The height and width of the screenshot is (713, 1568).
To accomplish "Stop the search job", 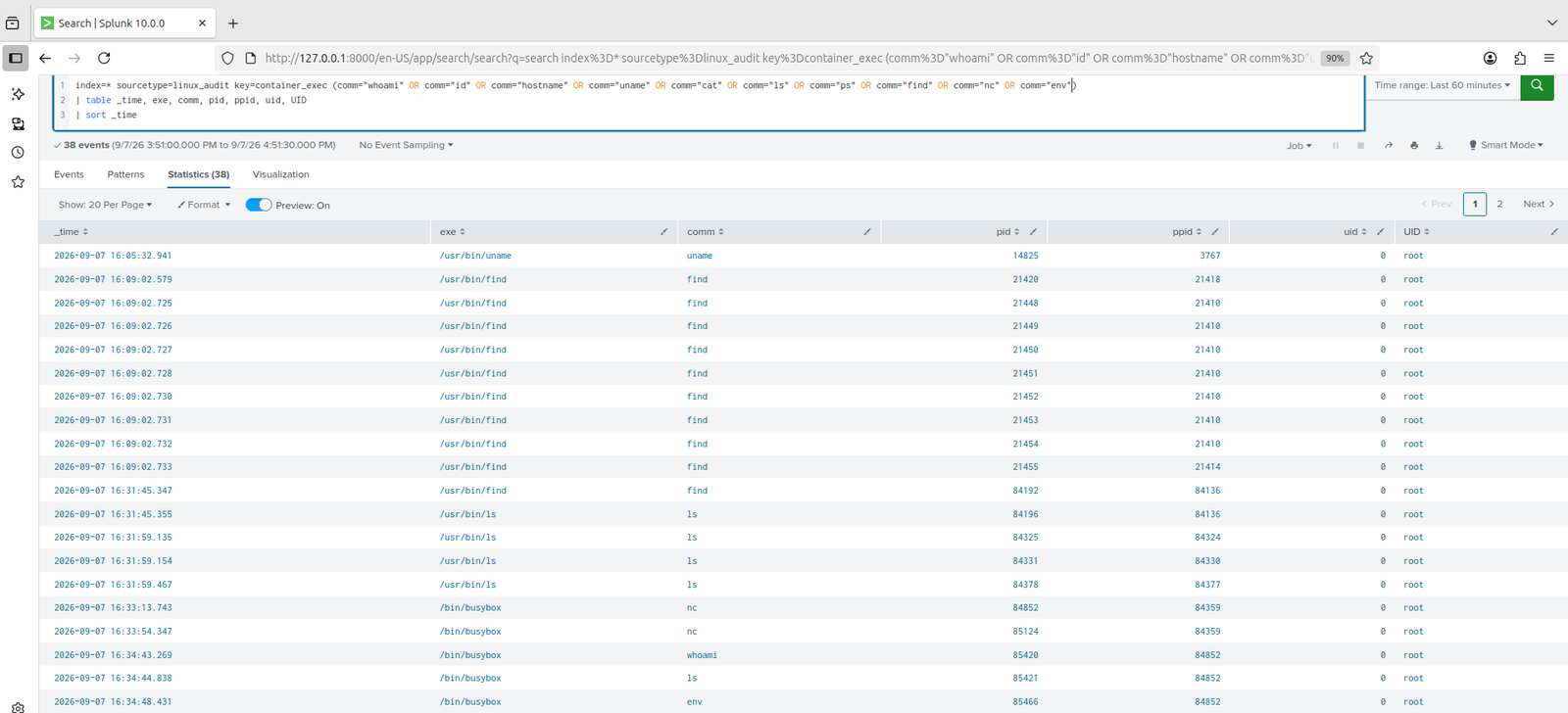I will tap(1360, 146).
